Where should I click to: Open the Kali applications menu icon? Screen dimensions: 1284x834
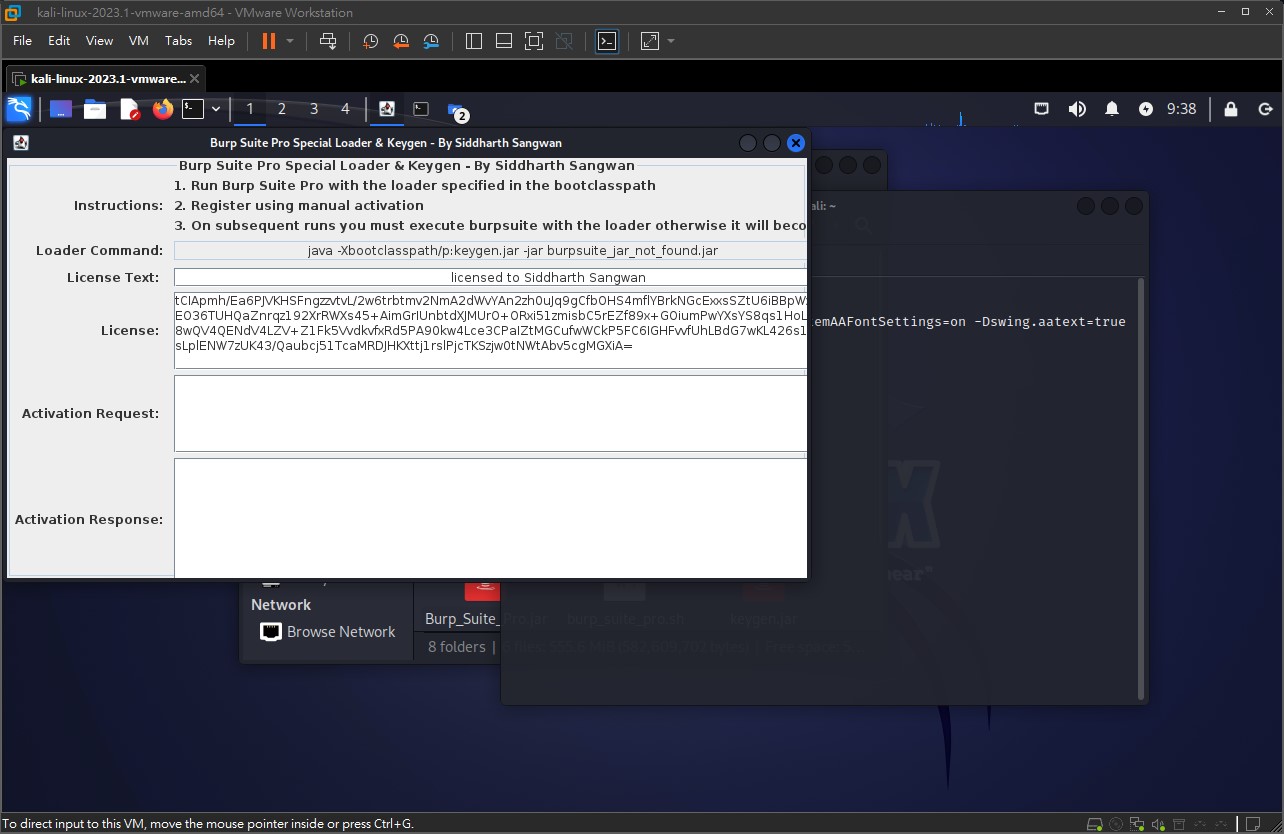[x=19, y=109]
